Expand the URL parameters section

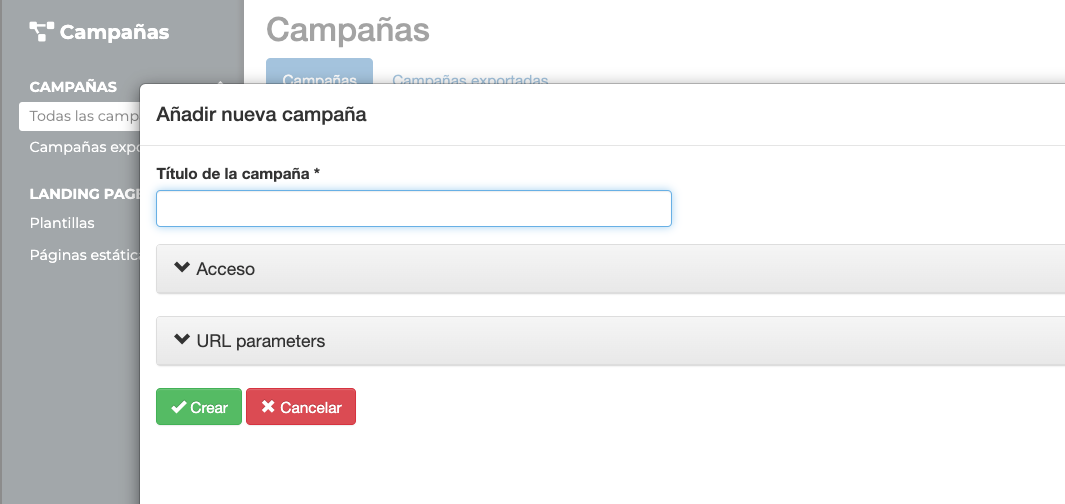point(610,341)
